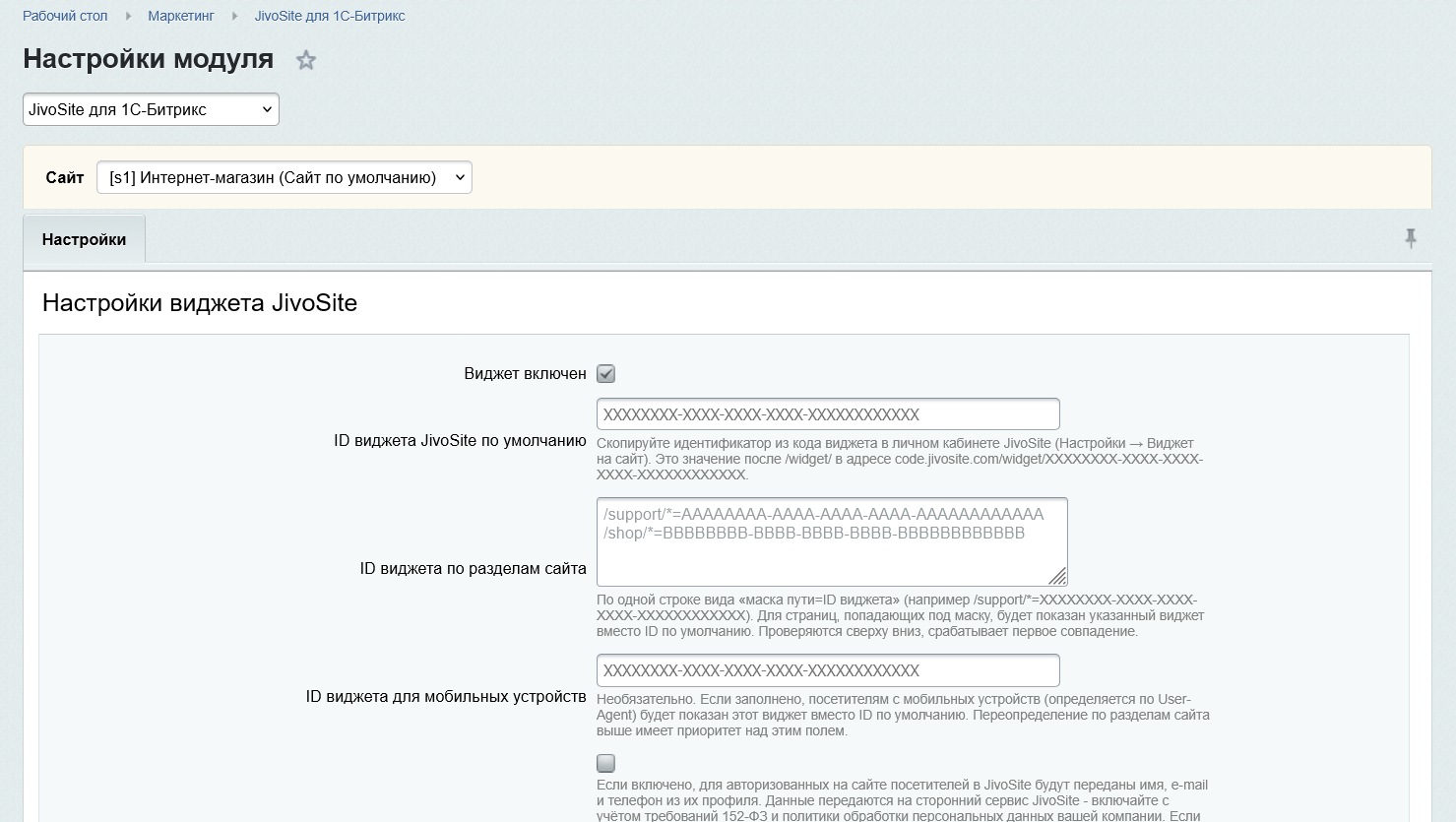Click the hint starting 'Скопируйте идентификатор'
The width and height of the screenshot is (1456, 822).
pos(900,459)
